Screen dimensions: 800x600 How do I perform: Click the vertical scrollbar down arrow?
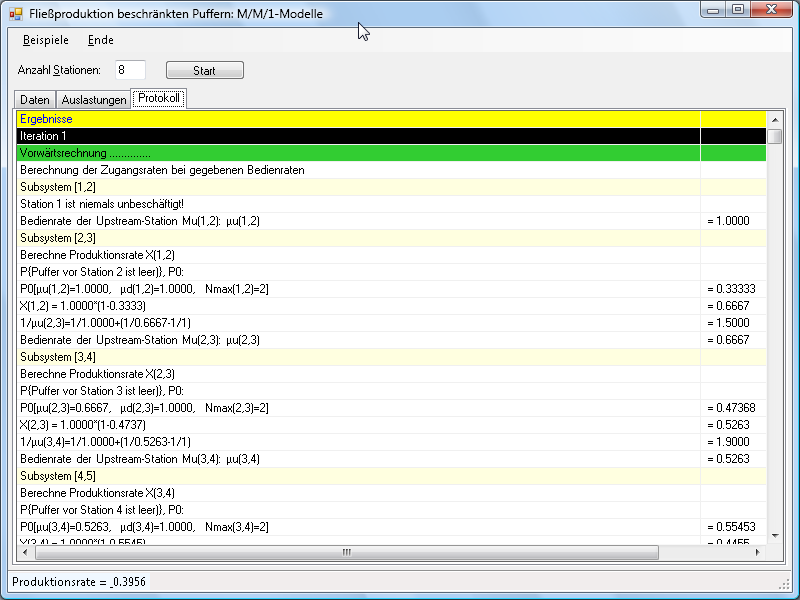pyautogui.click(x=774, y=537)
